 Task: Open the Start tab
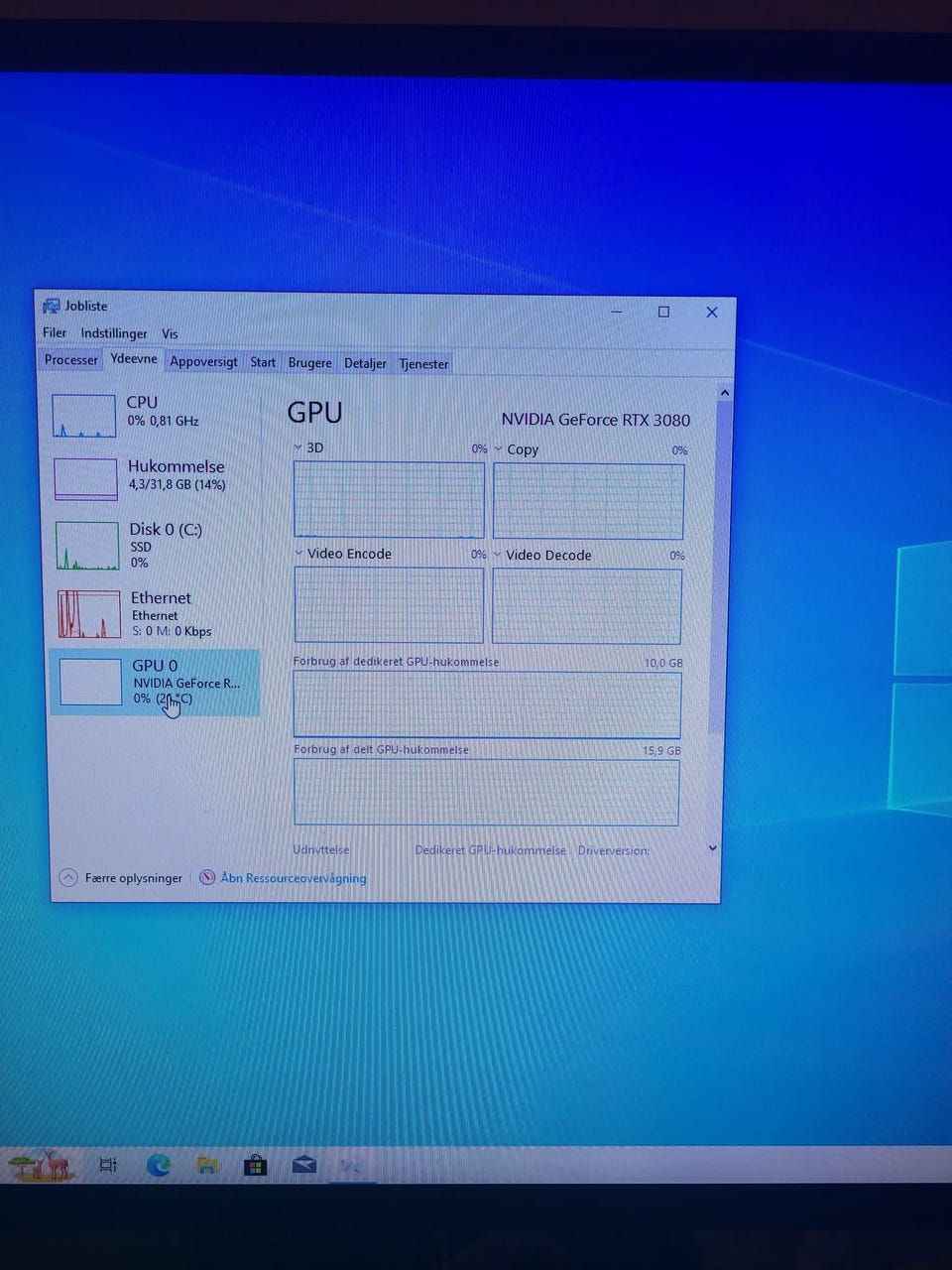[x=263, y=362]
